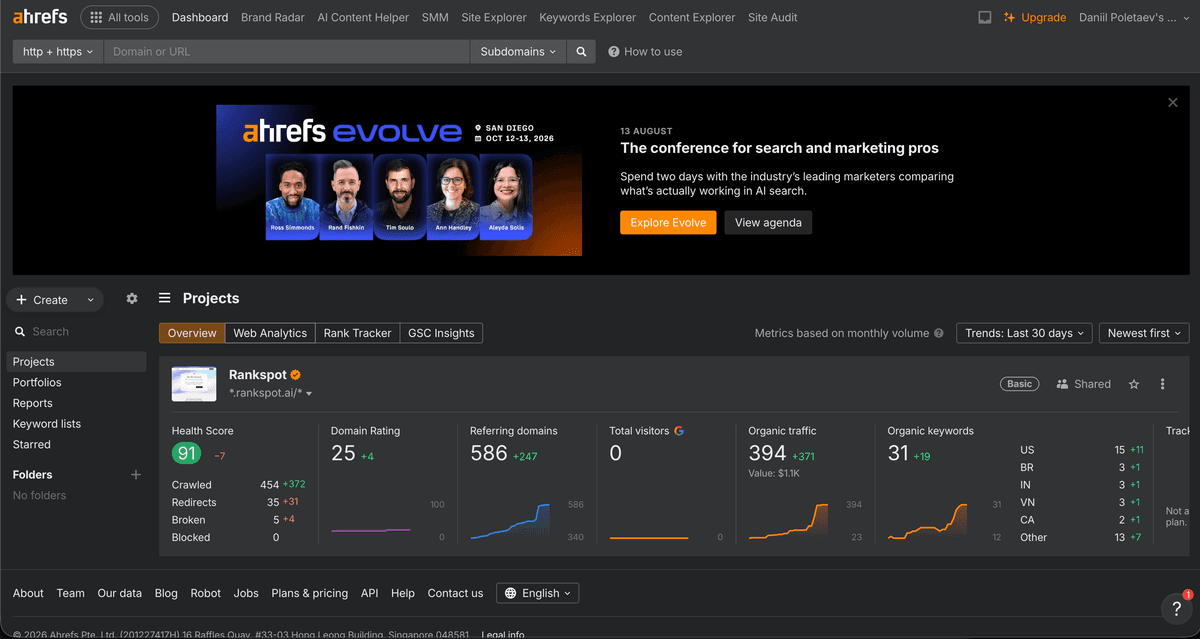Dismiss the Evolve conference banner

(1173, 102)
